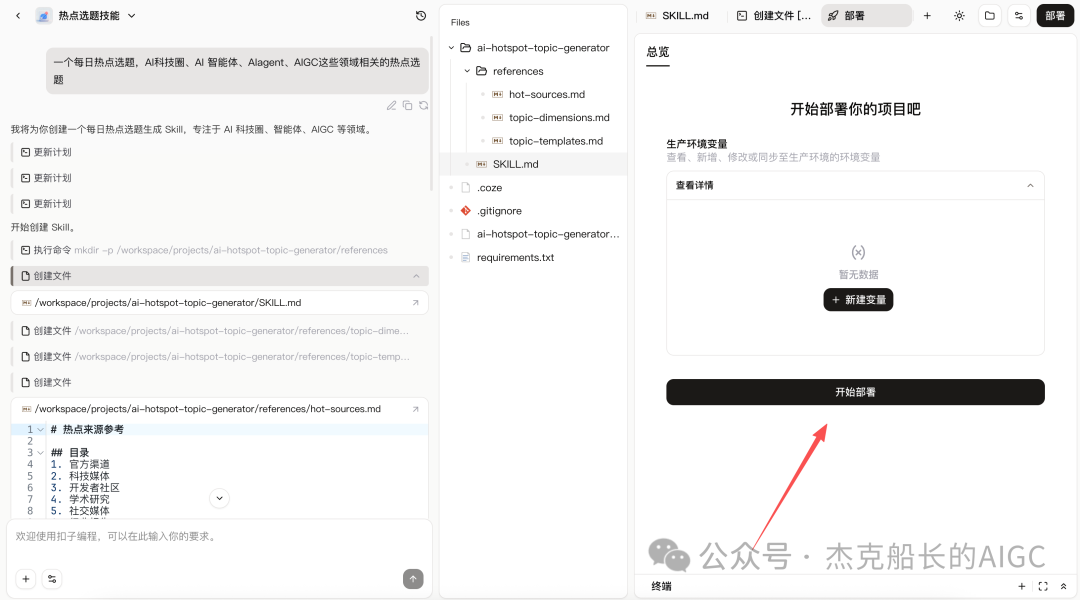Open SKILL.md file path in editor arrow
The height and width of the screenshot is (600, 1080).
pos(415,303)
